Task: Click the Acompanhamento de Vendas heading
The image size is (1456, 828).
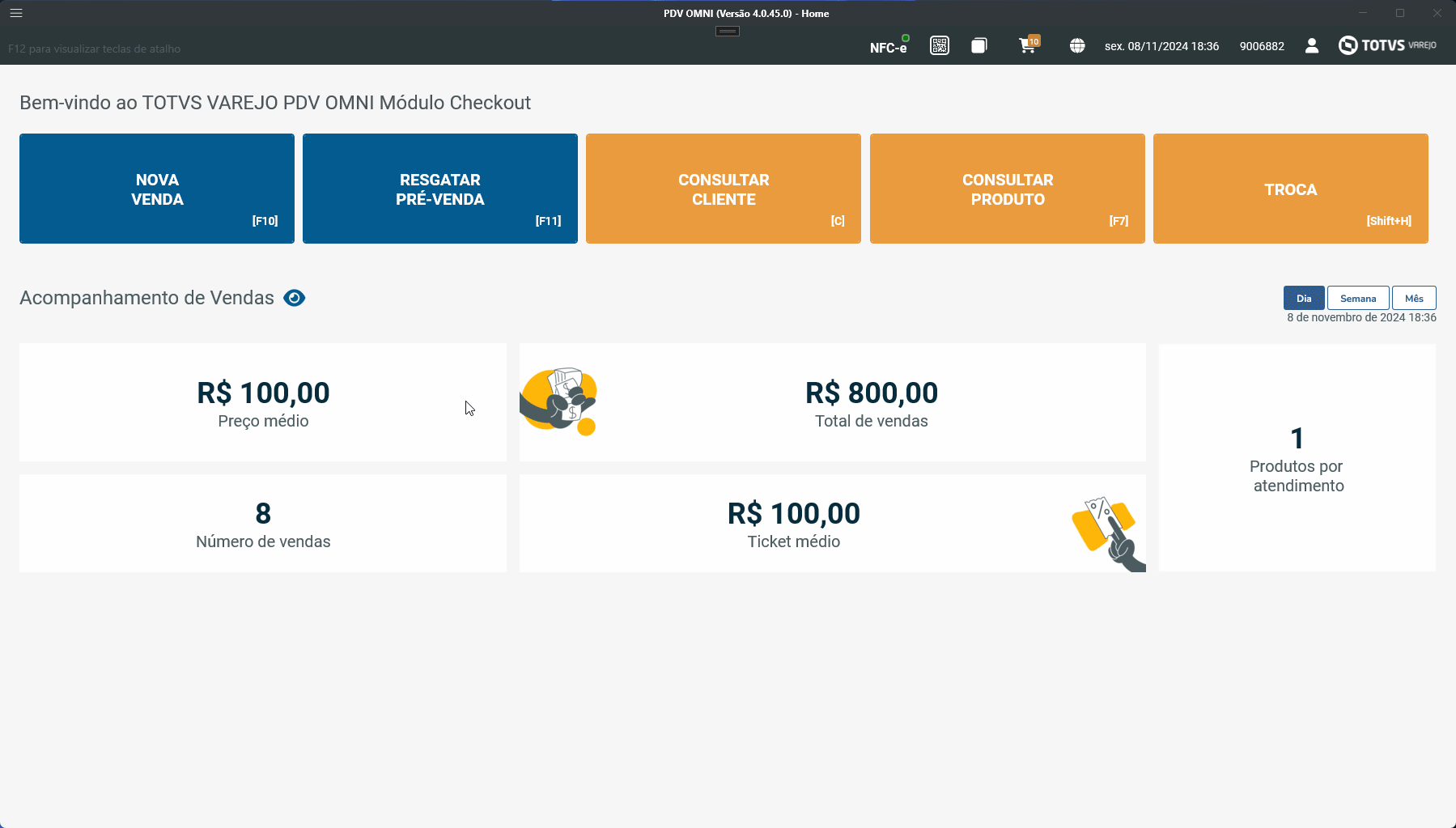Action: point(146,298)
